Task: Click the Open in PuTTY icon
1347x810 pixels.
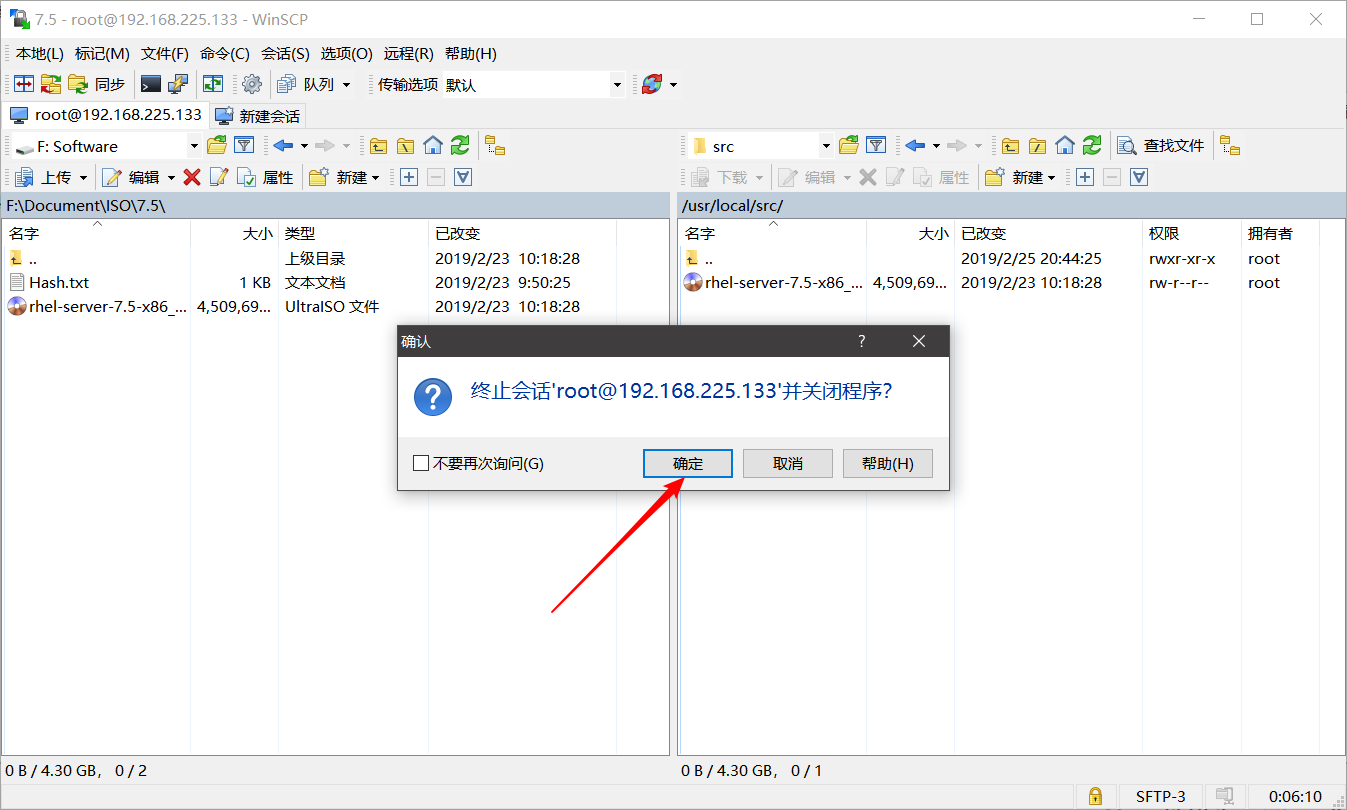Action: coord(177,84)
